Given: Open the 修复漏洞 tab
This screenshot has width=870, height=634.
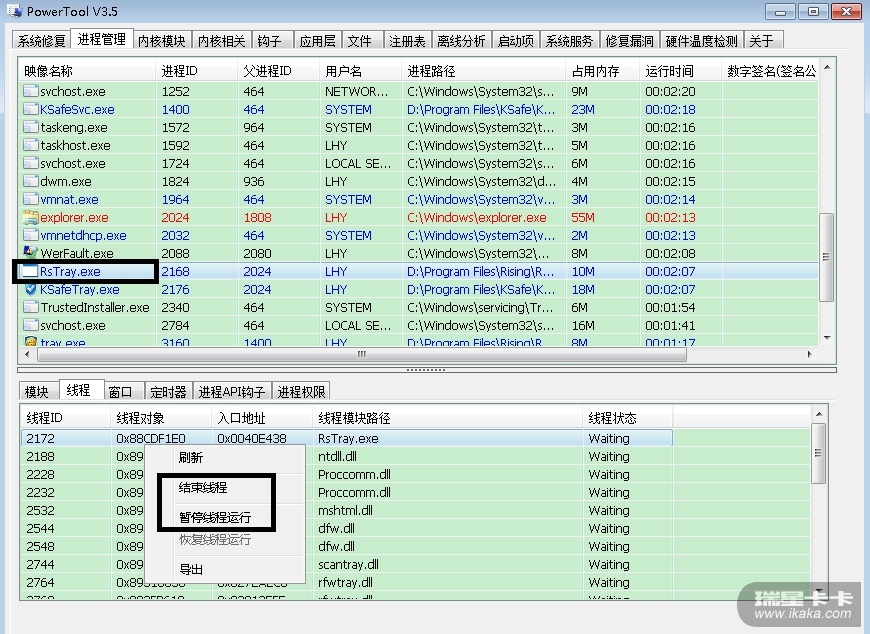Looking at the screenshot, I should [629, 40].
